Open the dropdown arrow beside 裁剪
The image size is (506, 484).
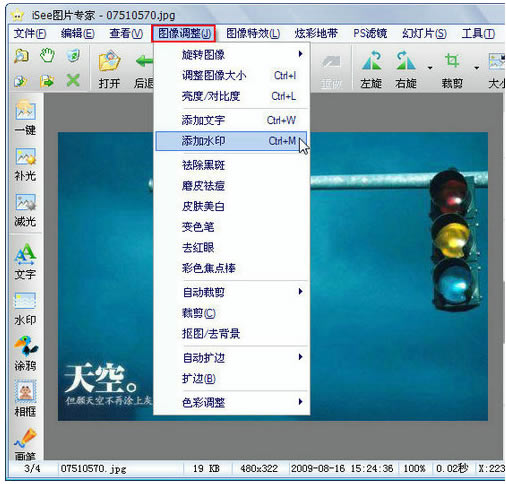[x=477, y=68]
